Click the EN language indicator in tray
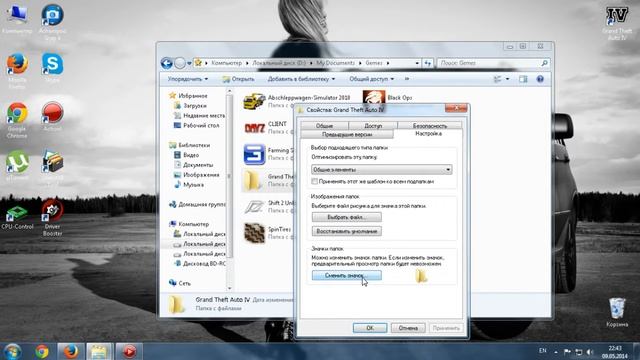The image size is (640, 360). (542, 351)
